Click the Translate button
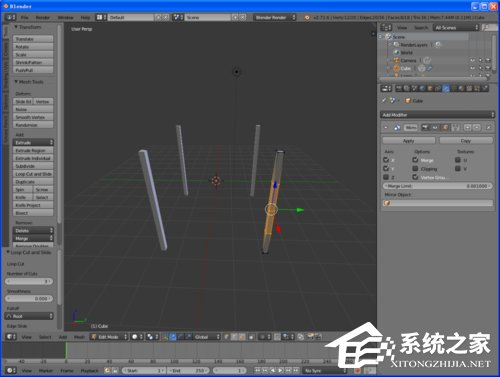The width and height of the screenshot is (500, 377). (33, 39)
